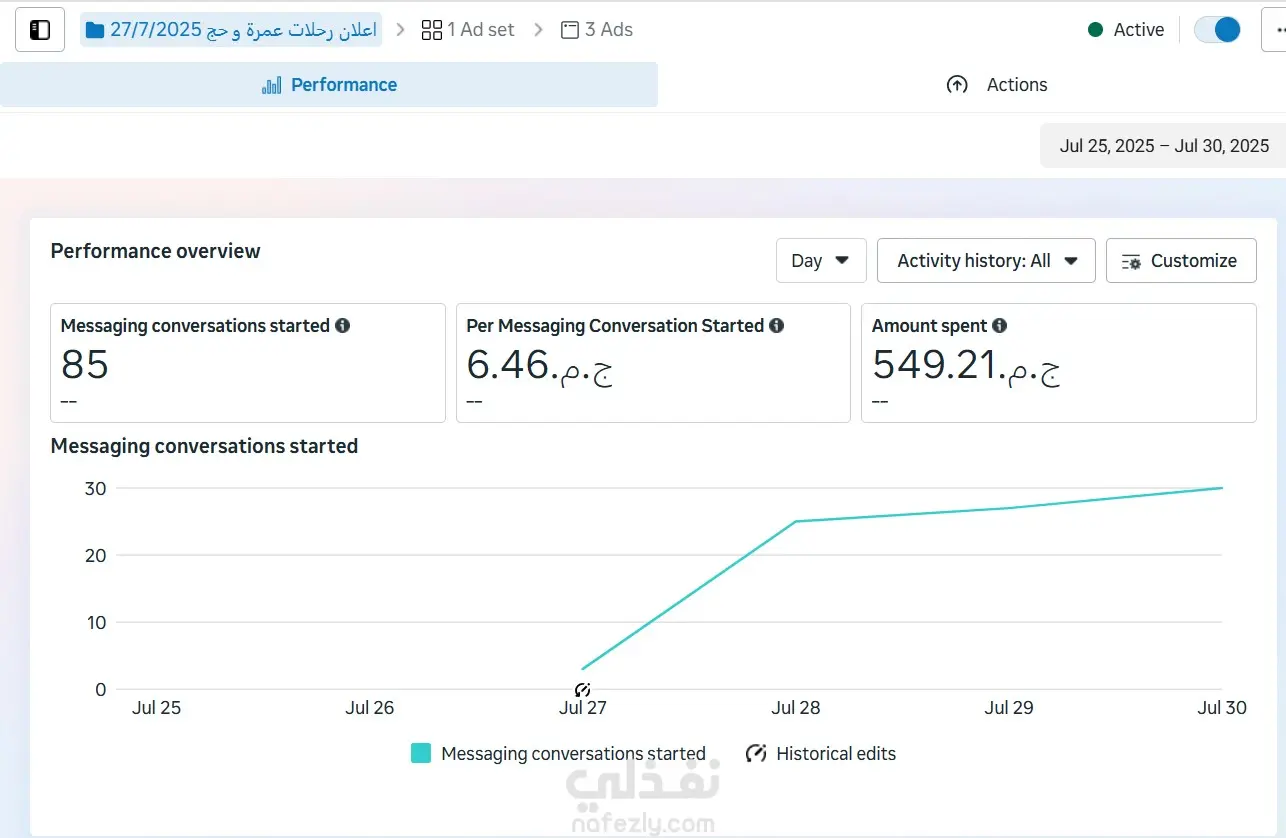Screen dimensions: 1286x838
Task: Click info icon beside Messaging conversations started
Action: pyautogui.click(x=342, y=326)
